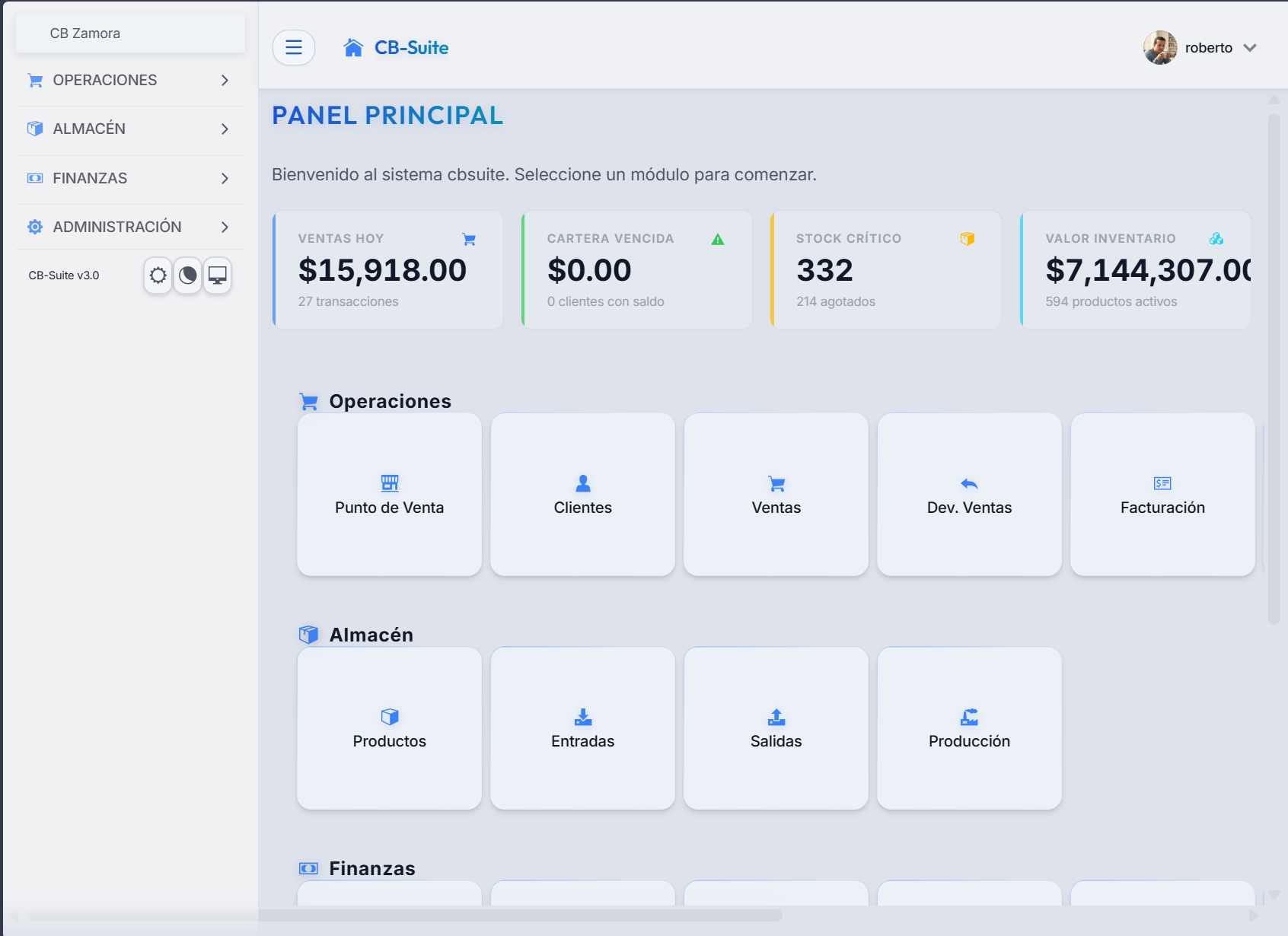Switch to system theme monitor toggle

click(218, 275)
